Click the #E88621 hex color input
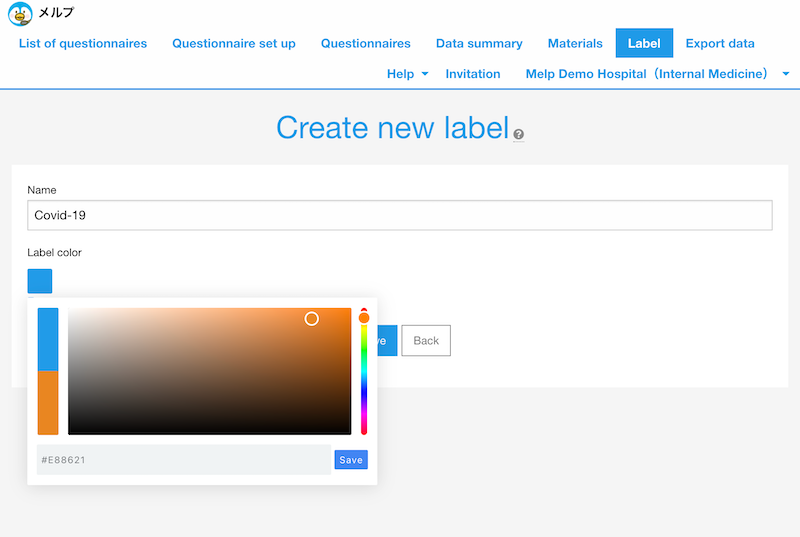The image size is (800, 537). click(x=184, y=459)
